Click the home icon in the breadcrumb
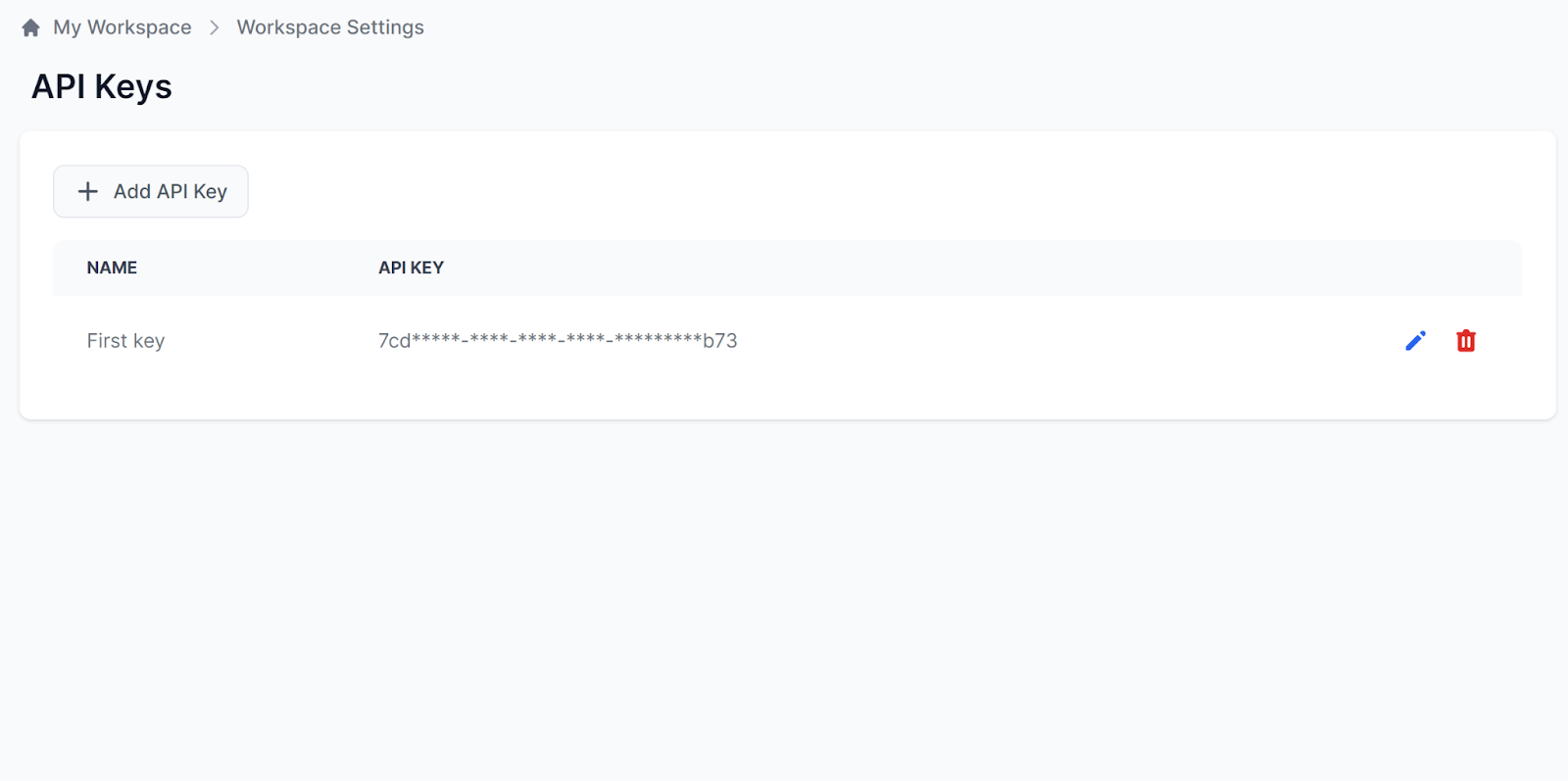1568x781 pixels. tap(29, 26)
